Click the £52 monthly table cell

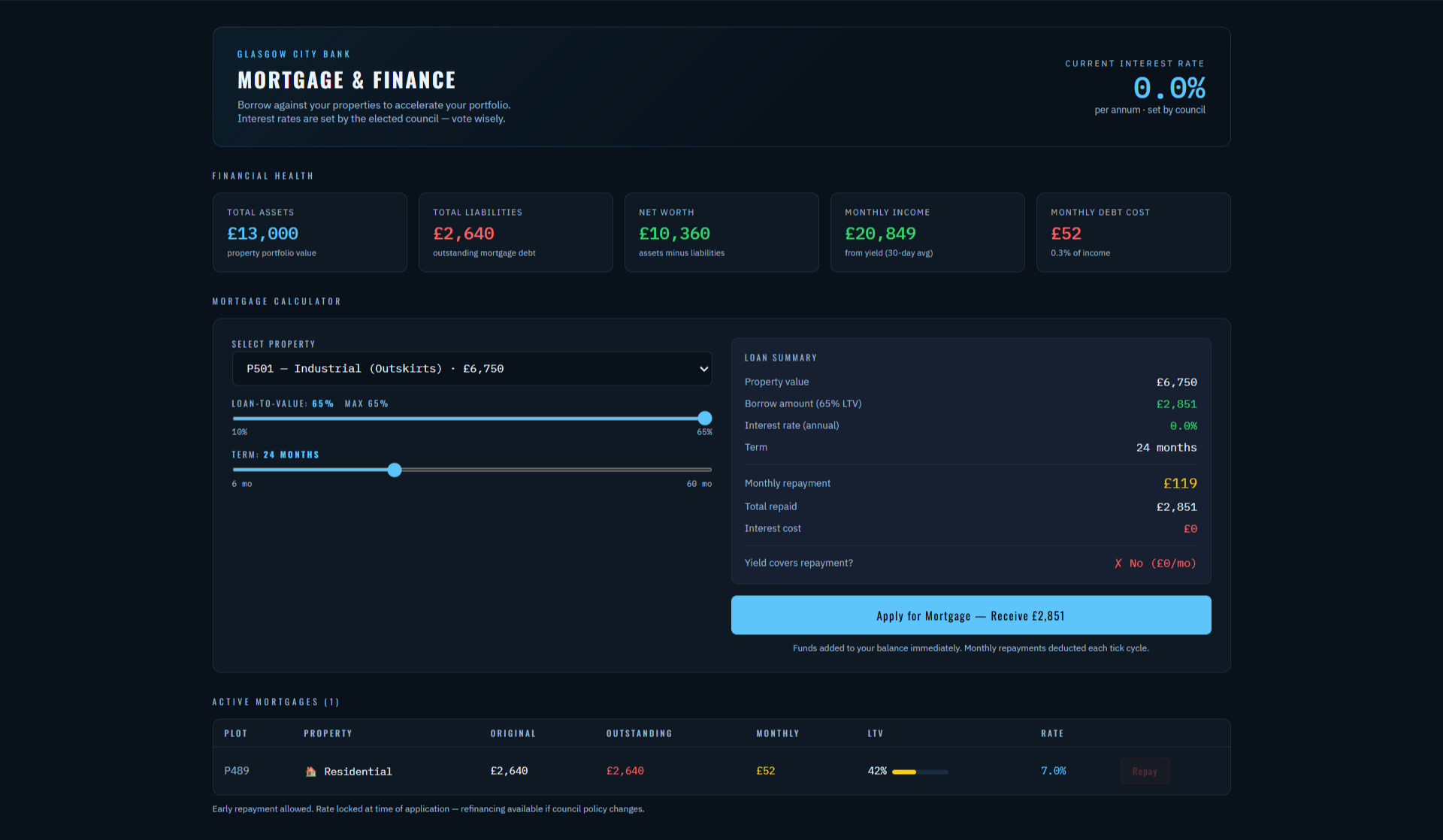pos(765,771)
